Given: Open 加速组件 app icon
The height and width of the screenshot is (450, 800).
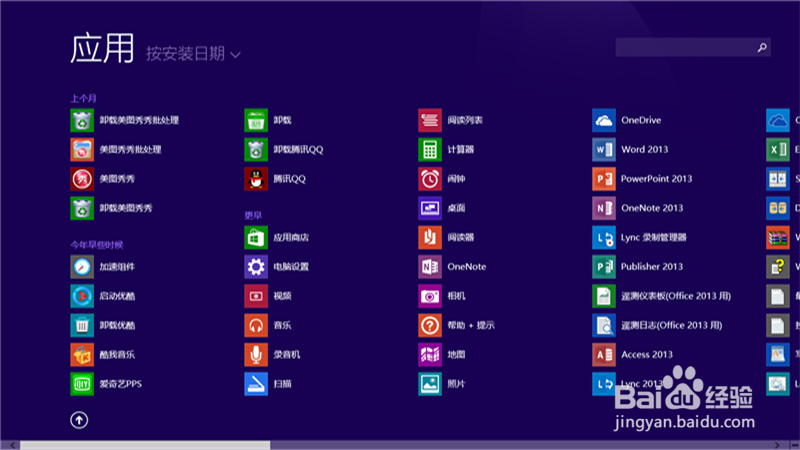Looking at the screenshot, I should click(x=82, y=267).
